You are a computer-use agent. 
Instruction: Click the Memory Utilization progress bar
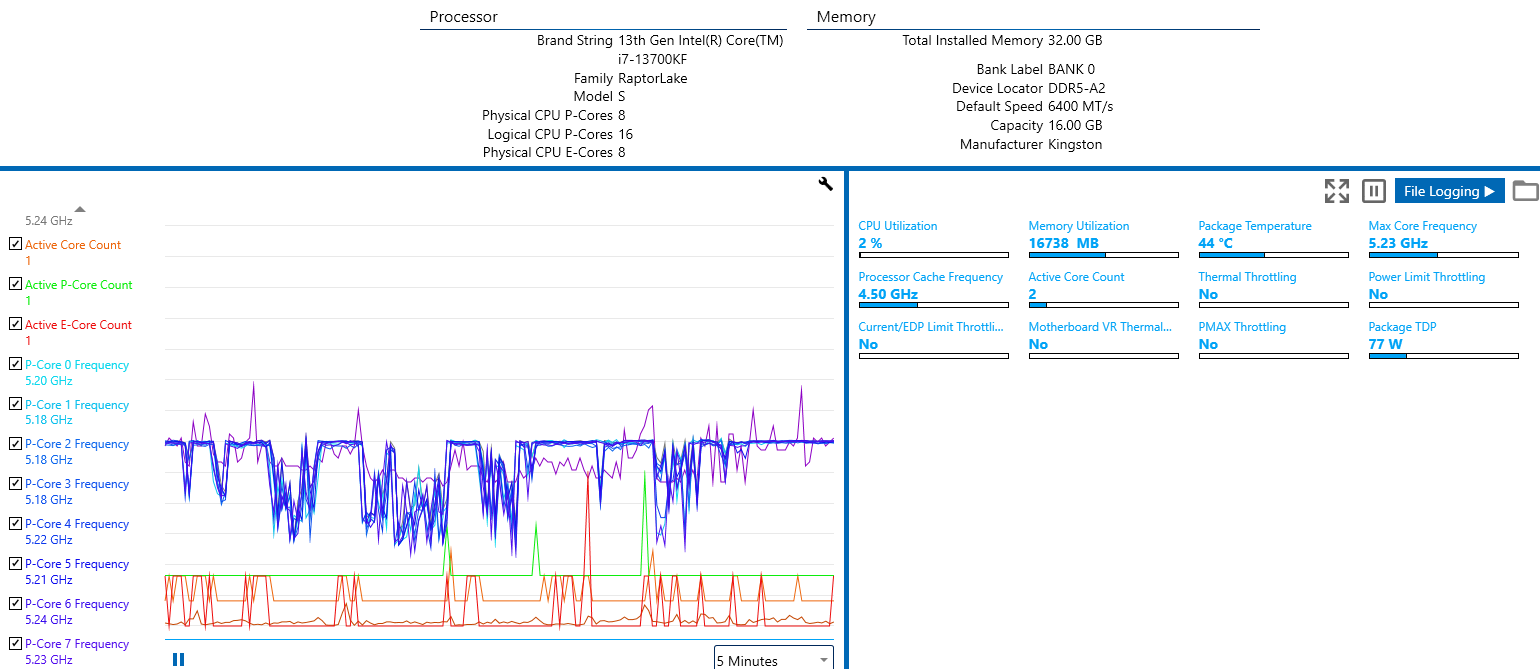pyautogui.click(x=1103, y=255)
